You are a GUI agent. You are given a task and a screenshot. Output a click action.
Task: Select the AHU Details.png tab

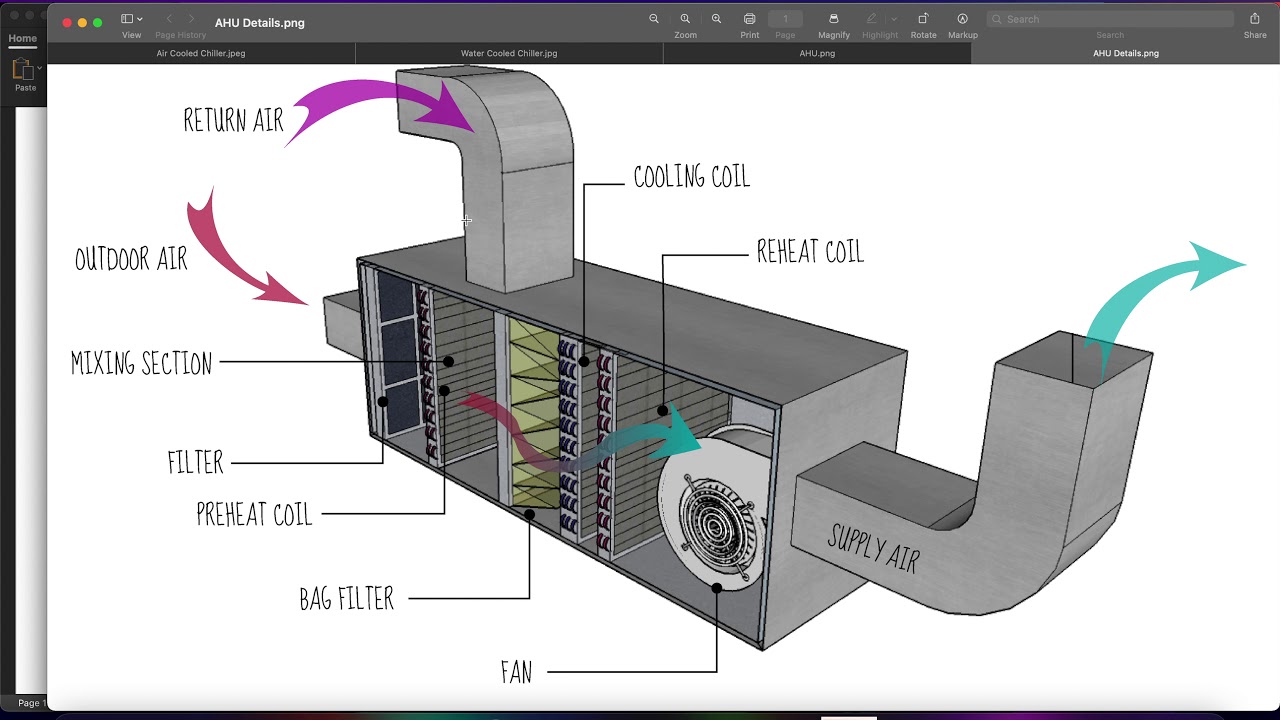tap(1125, 54)
